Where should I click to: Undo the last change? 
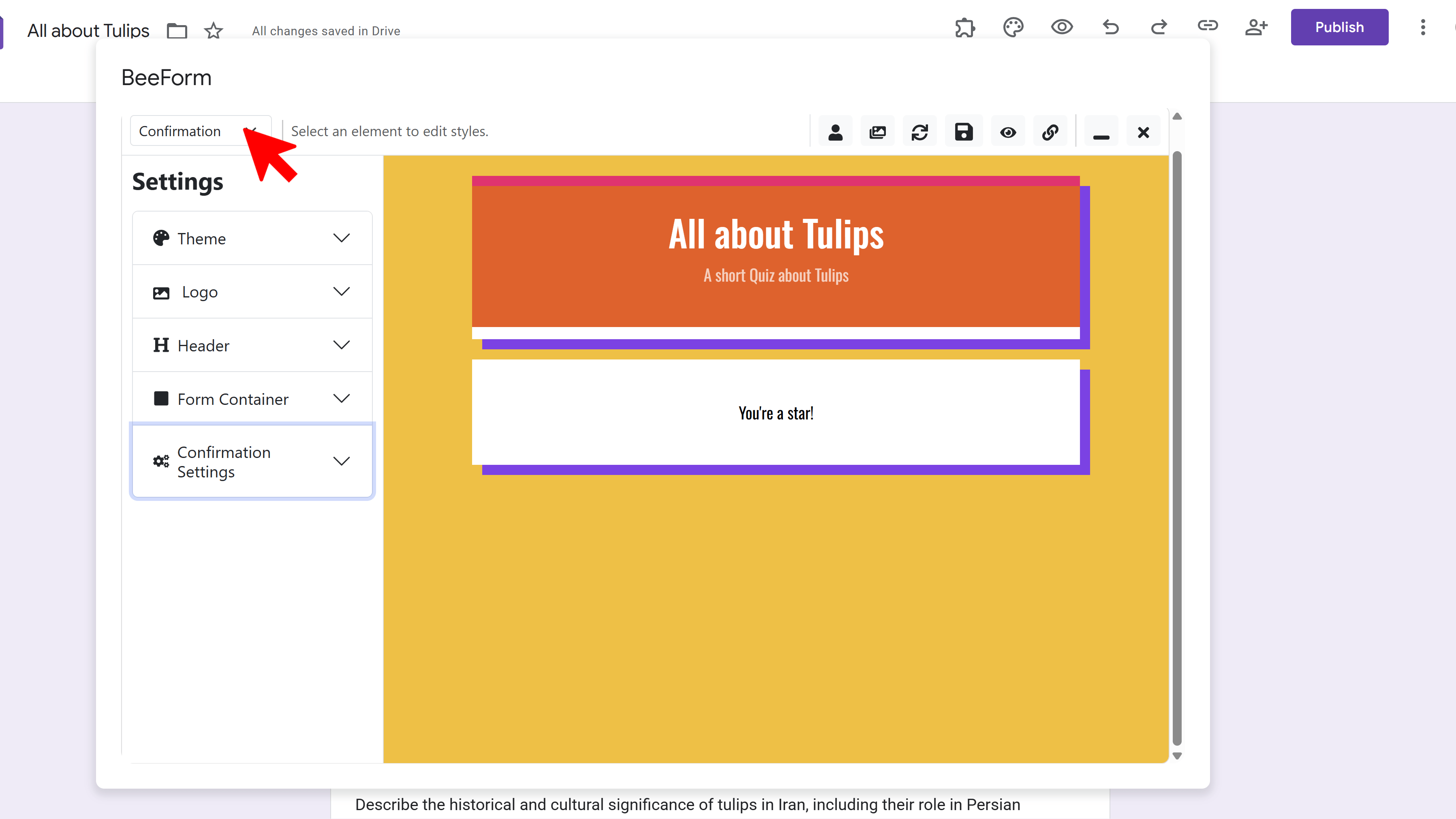[x=1110, y=27]
